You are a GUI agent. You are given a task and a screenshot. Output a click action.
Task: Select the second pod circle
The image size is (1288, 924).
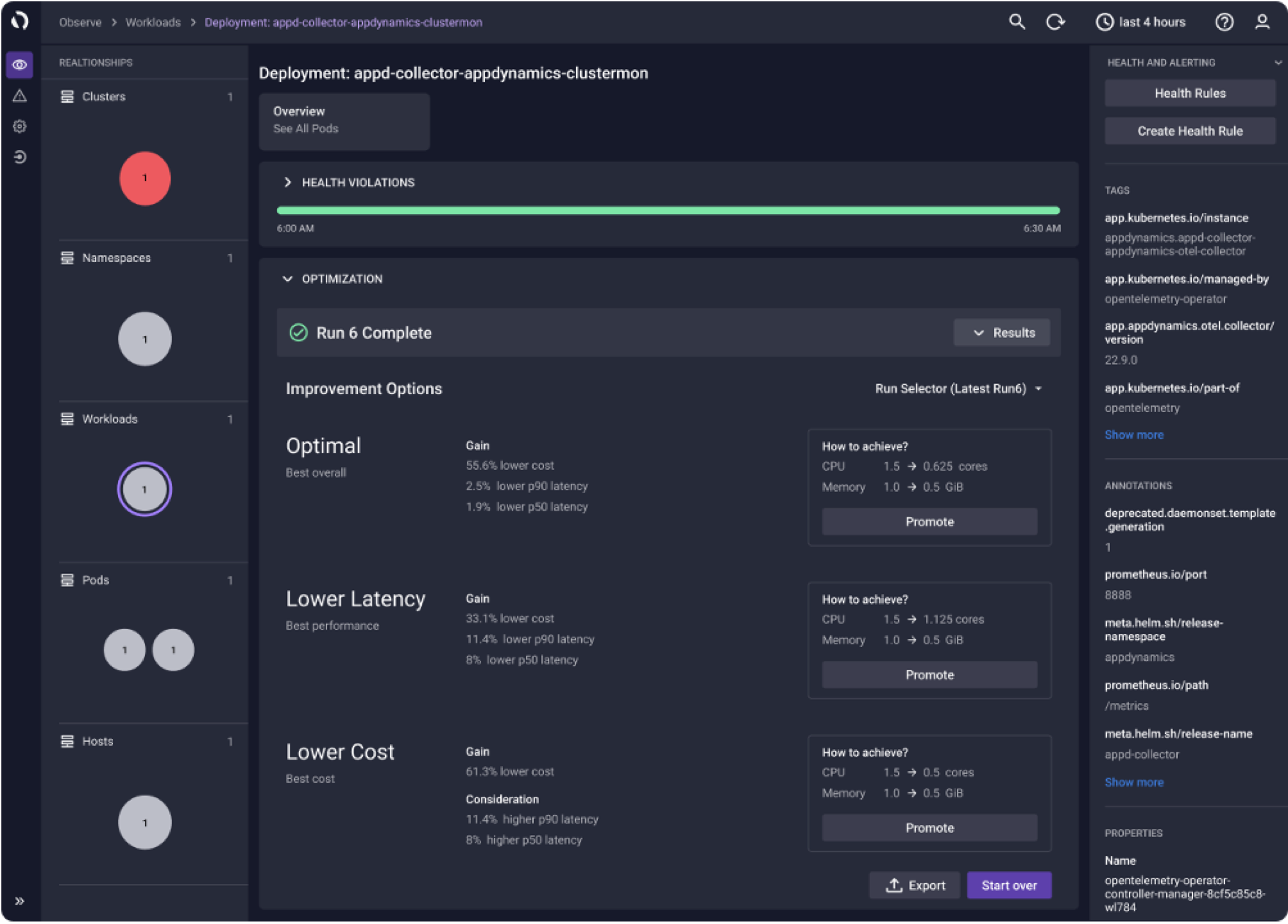[173, 650]
